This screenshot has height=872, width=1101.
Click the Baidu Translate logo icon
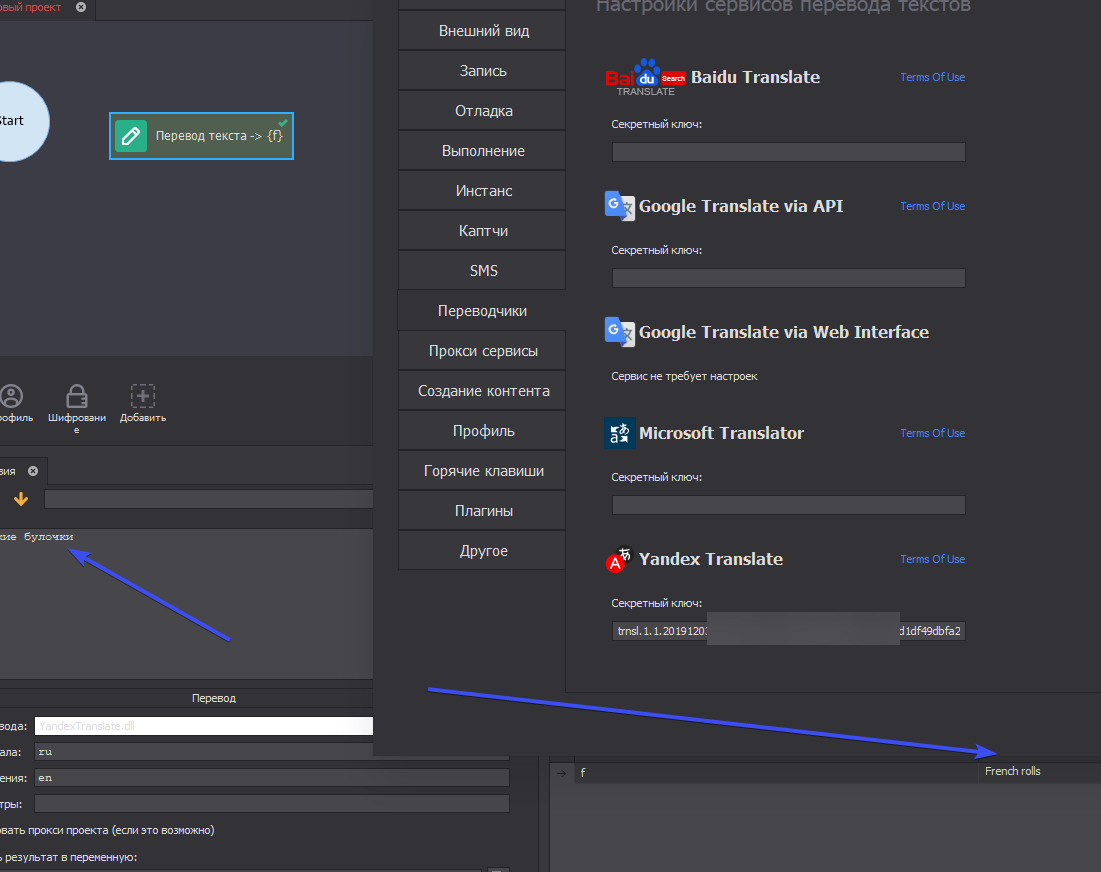tap(645, 77)
